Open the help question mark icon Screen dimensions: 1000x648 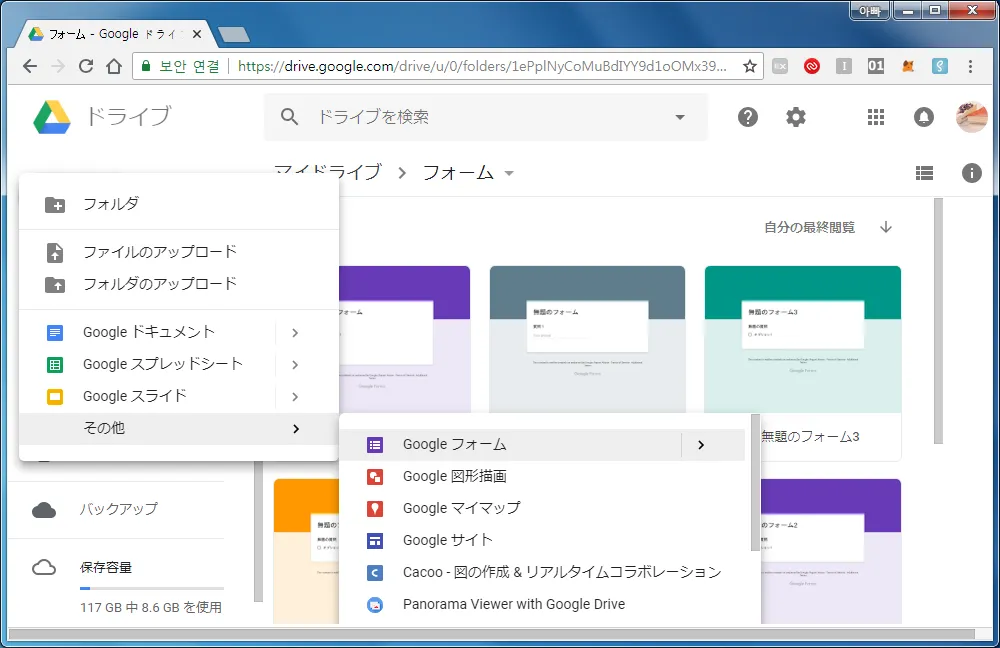pos(747,117)
